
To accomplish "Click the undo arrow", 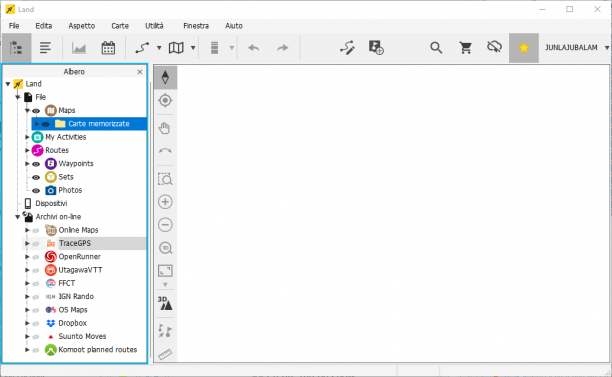I will point(254,48).
